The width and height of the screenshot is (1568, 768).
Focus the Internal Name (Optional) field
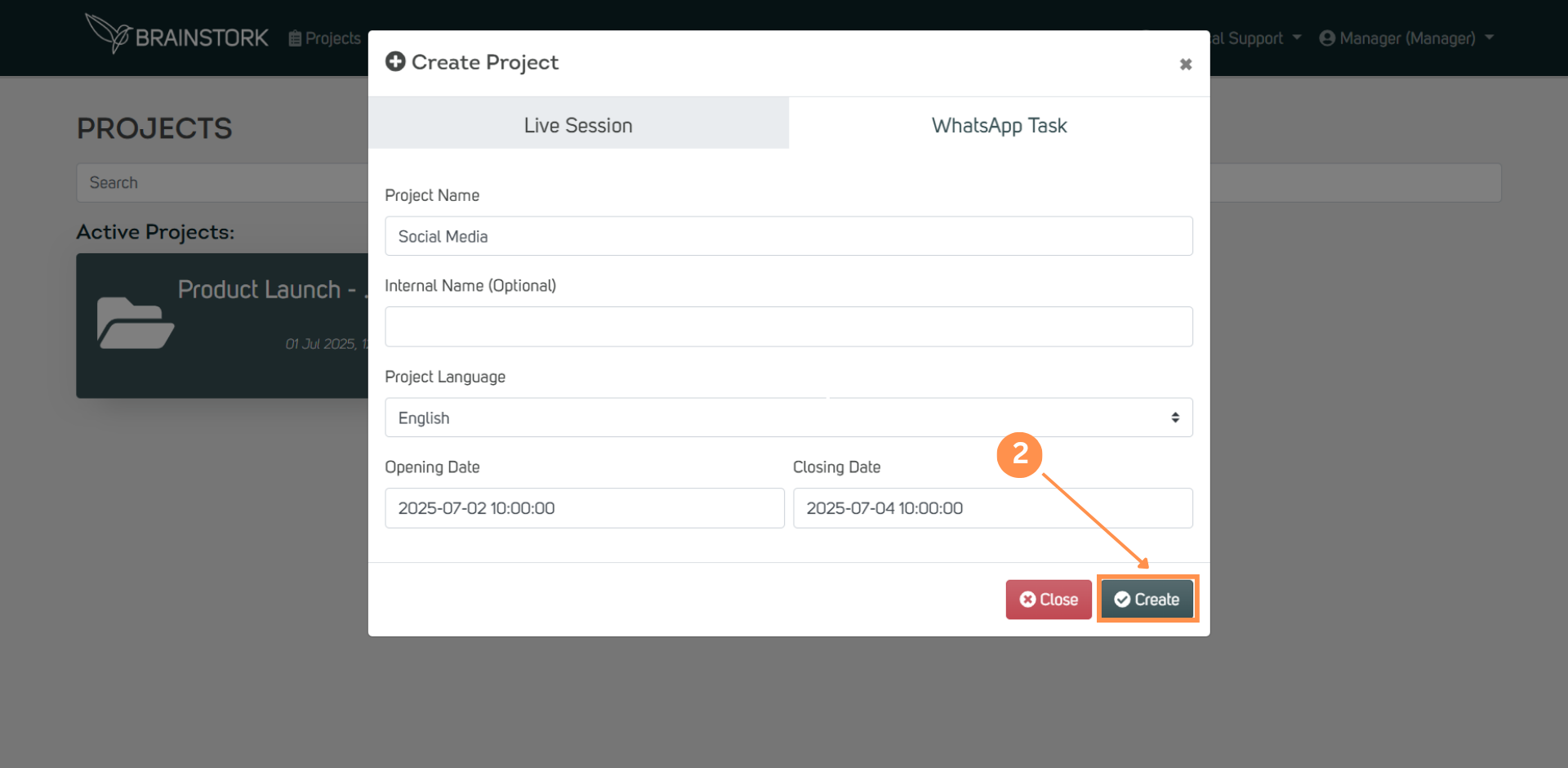pyautogui.click(x=789, y=327)
